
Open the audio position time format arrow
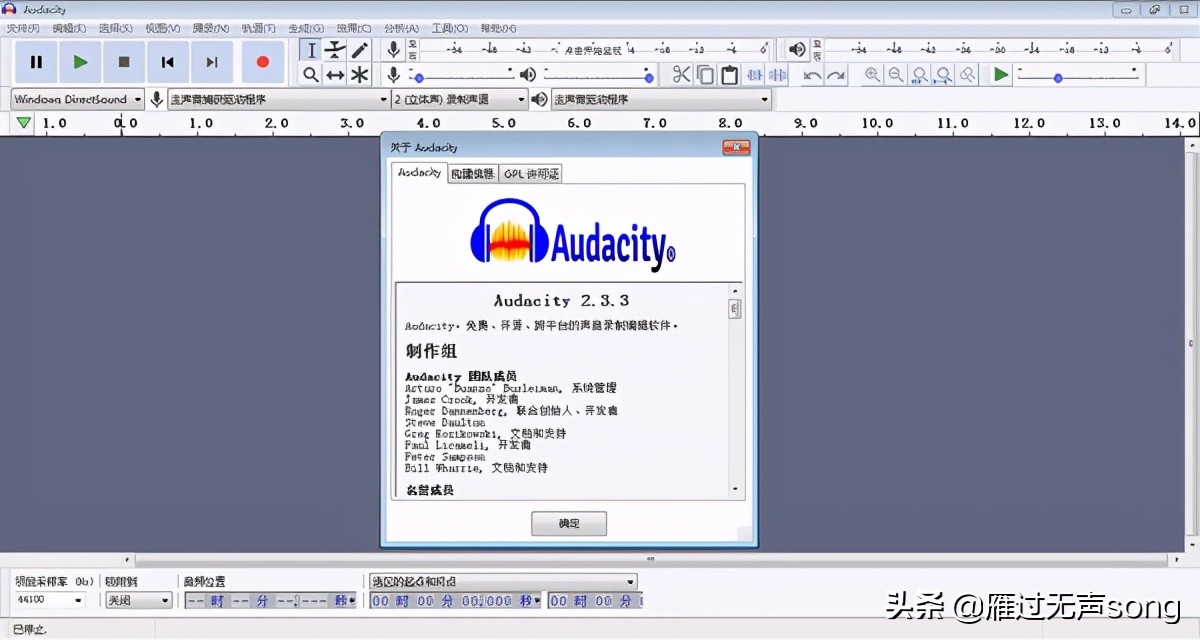352,600
